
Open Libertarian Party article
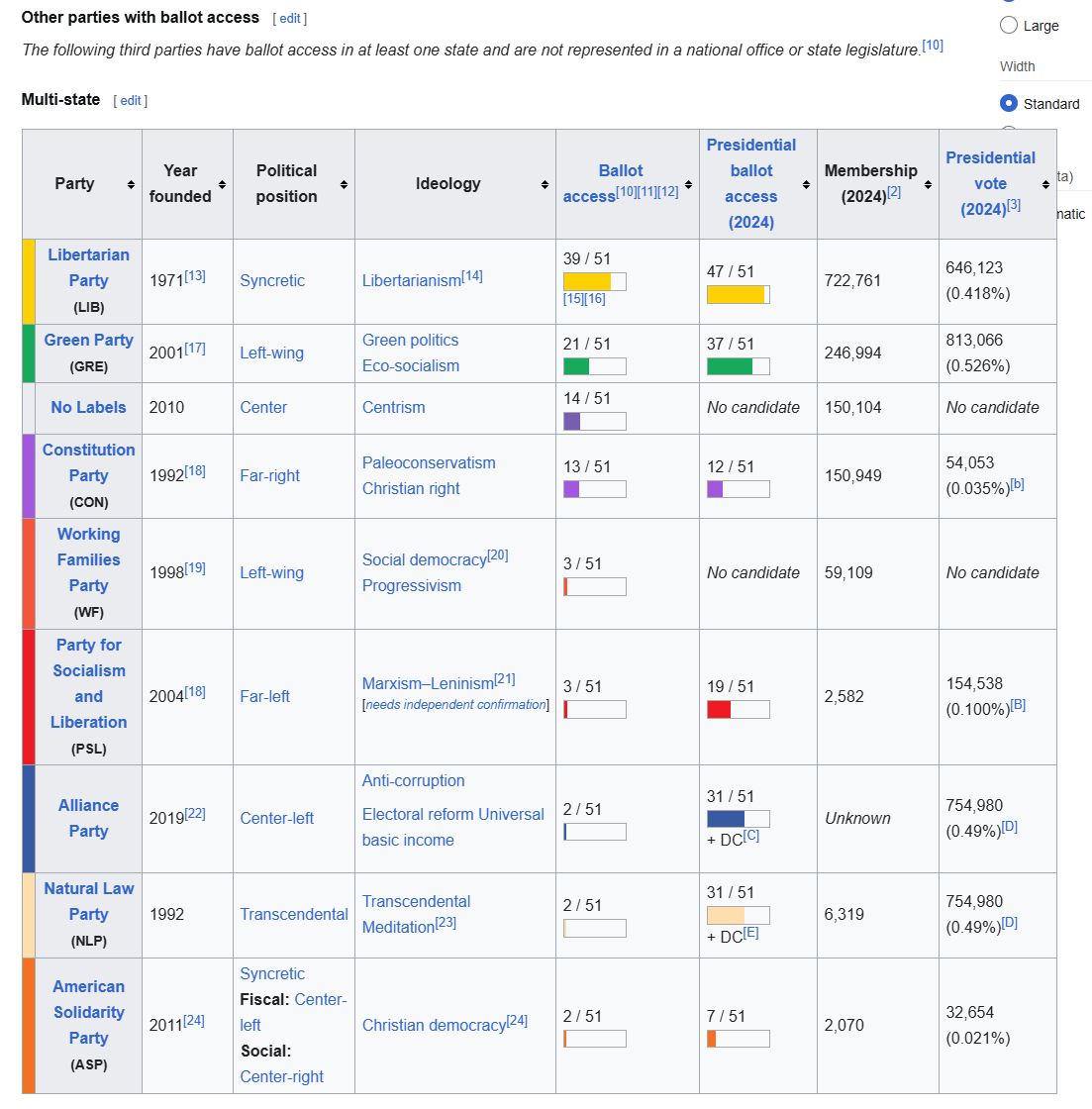[88, 267]
